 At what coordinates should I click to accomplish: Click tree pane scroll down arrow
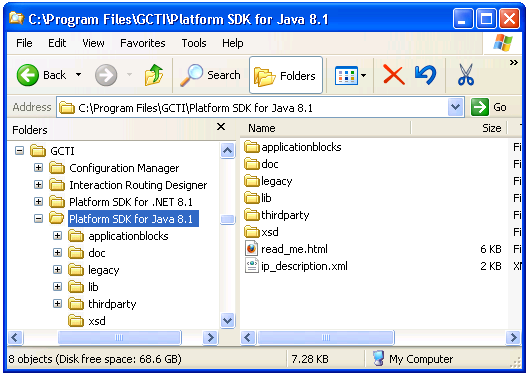point(228,320)
